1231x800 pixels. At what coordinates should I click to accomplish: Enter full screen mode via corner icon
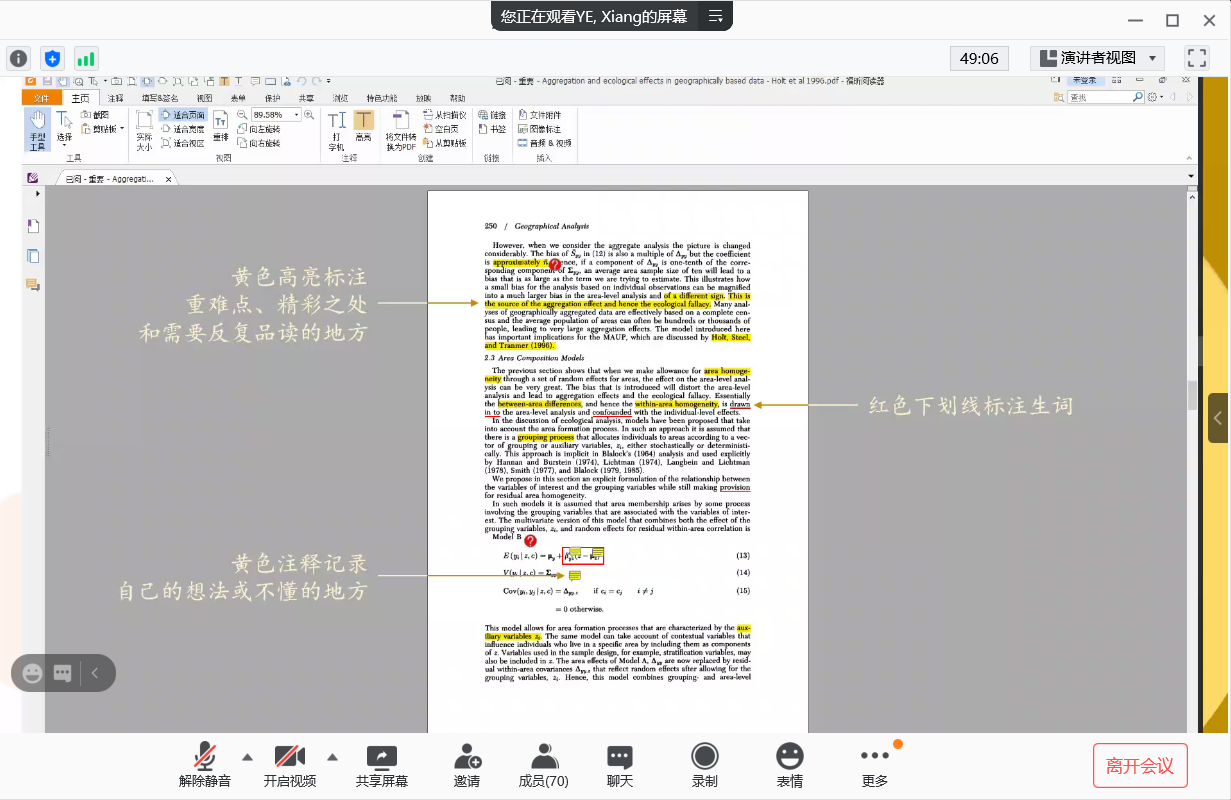click(1197, 58)
